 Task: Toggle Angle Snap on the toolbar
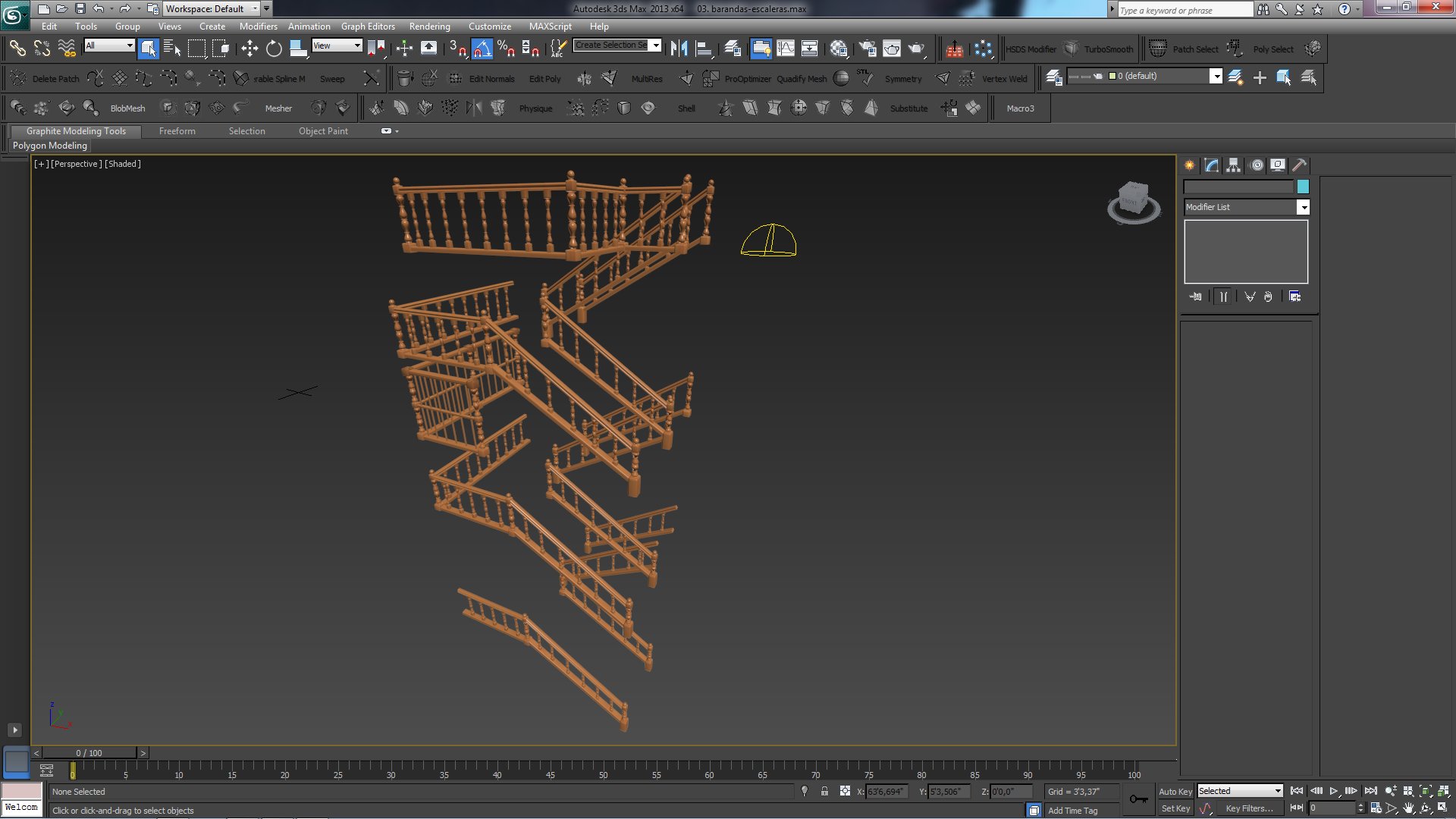coord(482,49)
